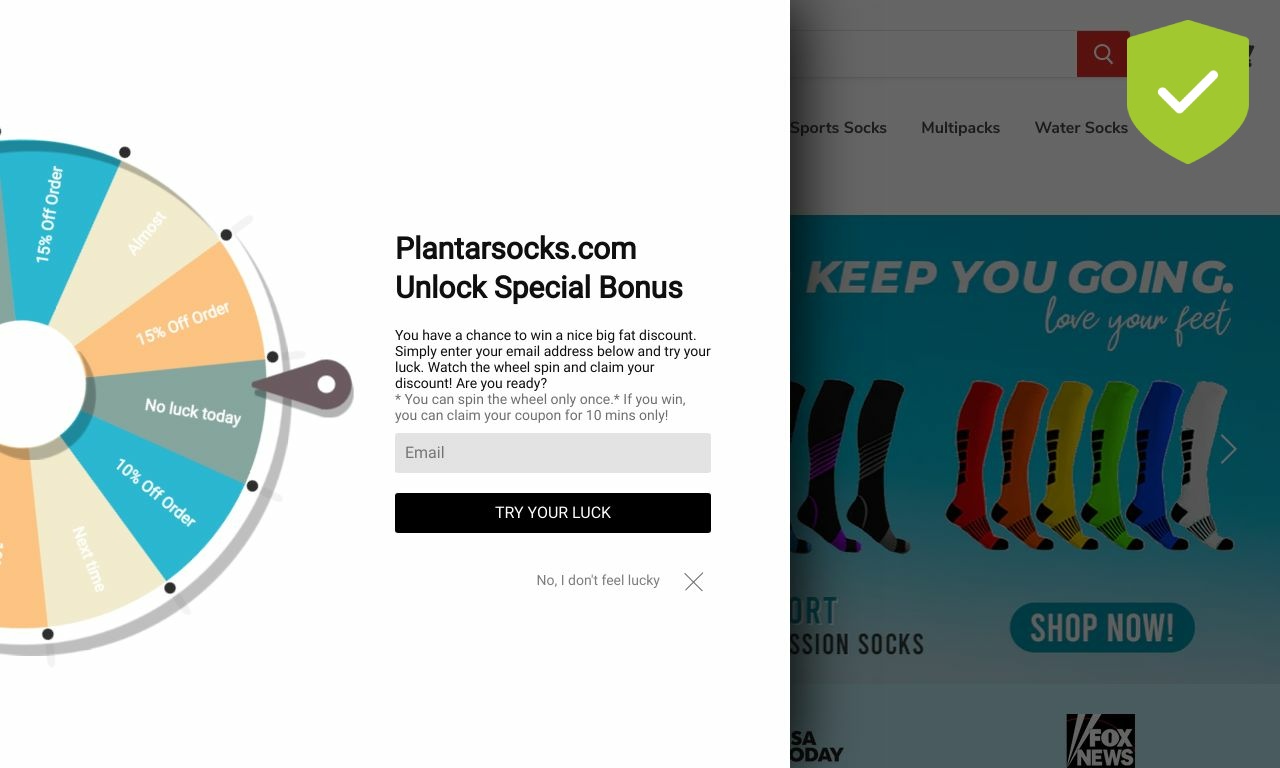Click the "Almost" wheel segment
Screen dimensions: 1280x768
148,233
